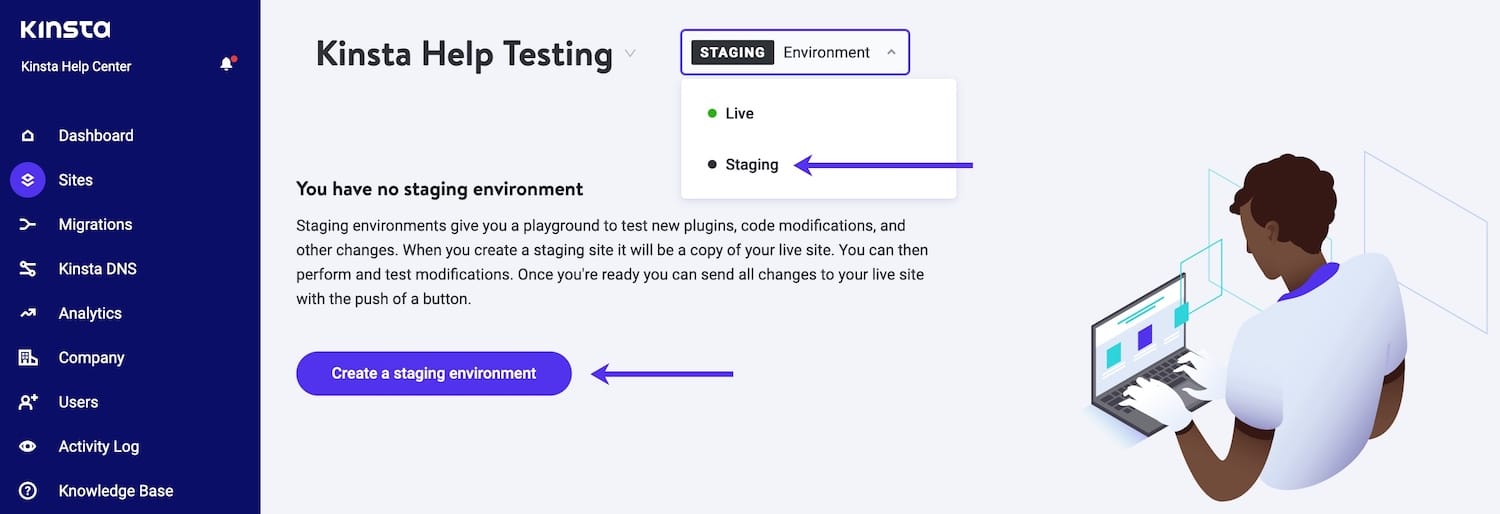The height and width of the screenshot is (514, 1500).
Task: Select Live environment option
Action: pos(739,113)
